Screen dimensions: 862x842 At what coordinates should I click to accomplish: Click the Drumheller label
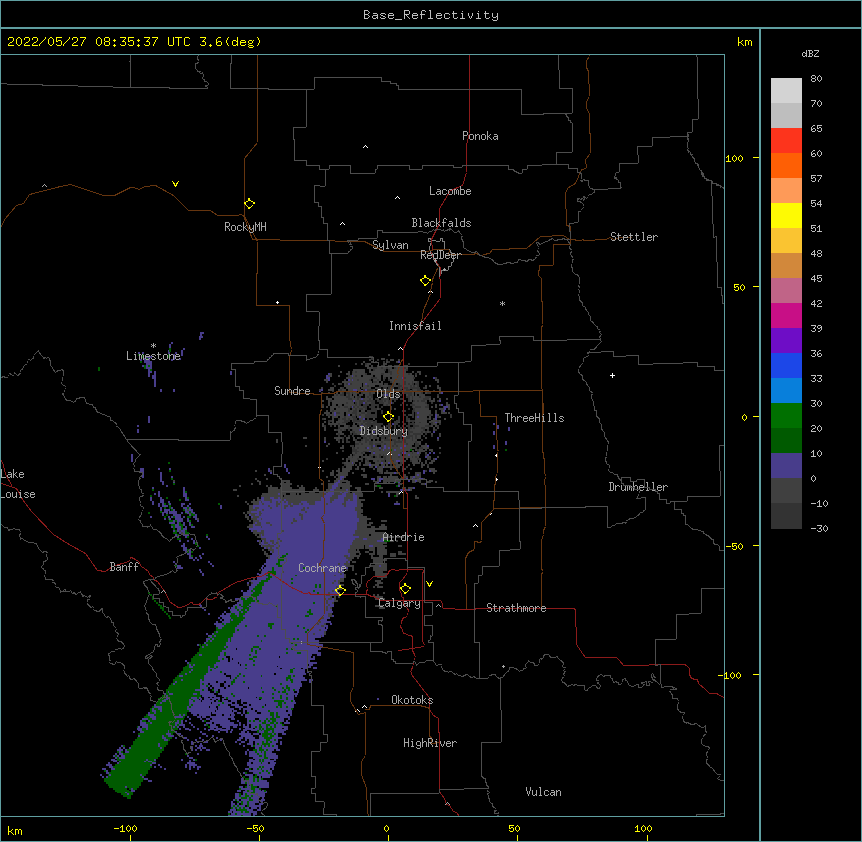click(x=638, y=487)
